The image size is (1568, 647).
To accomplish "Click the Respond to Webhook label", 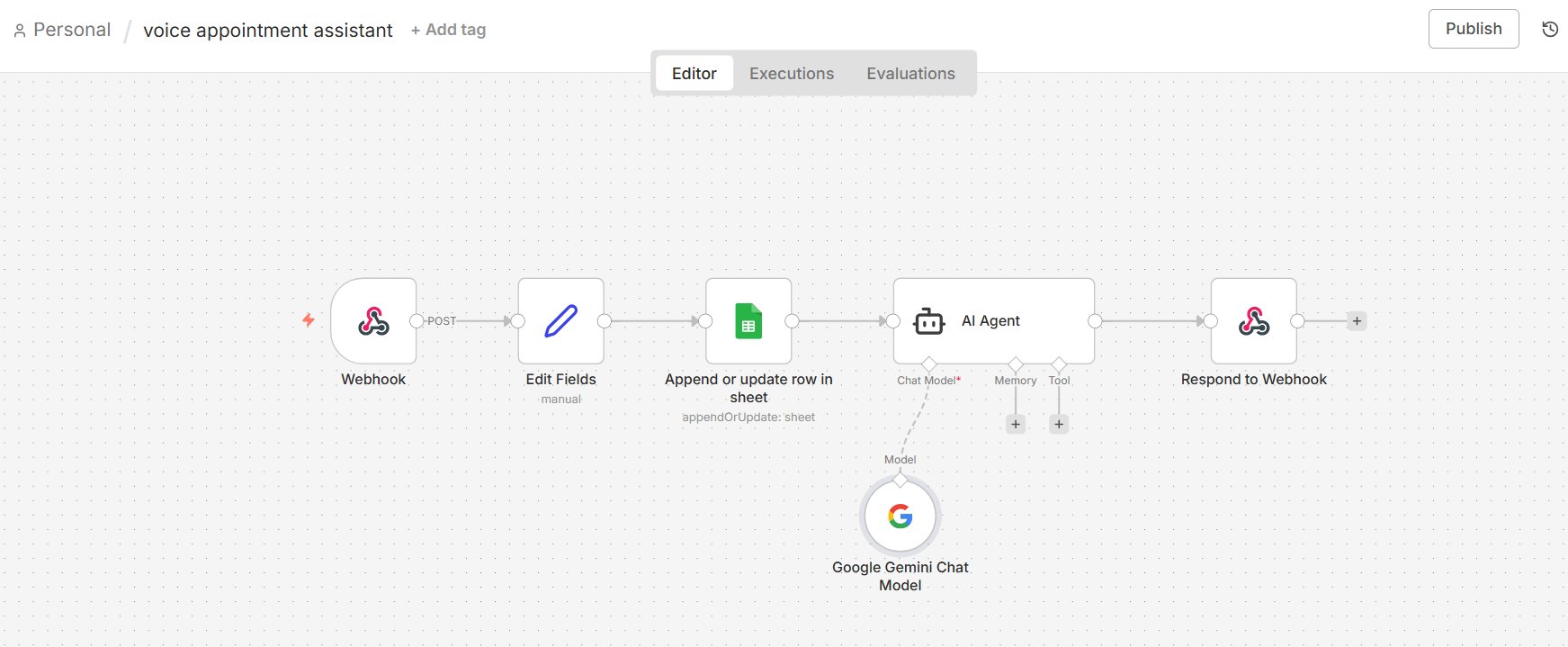I will coord(1254,380).
